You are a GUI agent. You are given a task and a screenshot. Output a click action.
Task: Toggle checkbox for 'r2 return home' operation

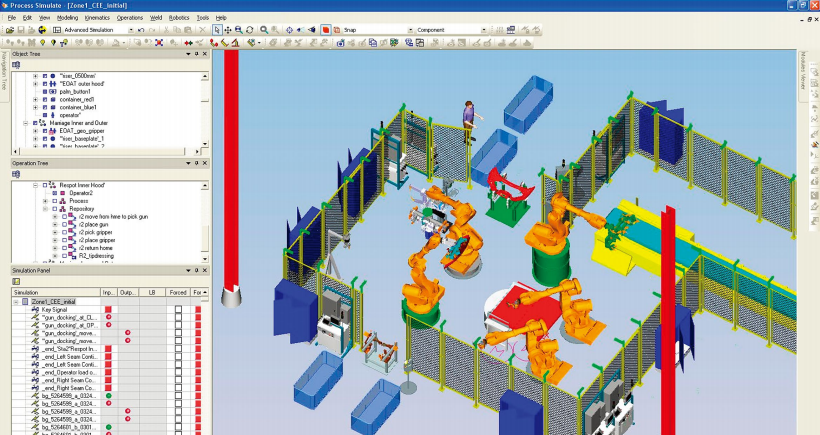[x=64, y=248]
